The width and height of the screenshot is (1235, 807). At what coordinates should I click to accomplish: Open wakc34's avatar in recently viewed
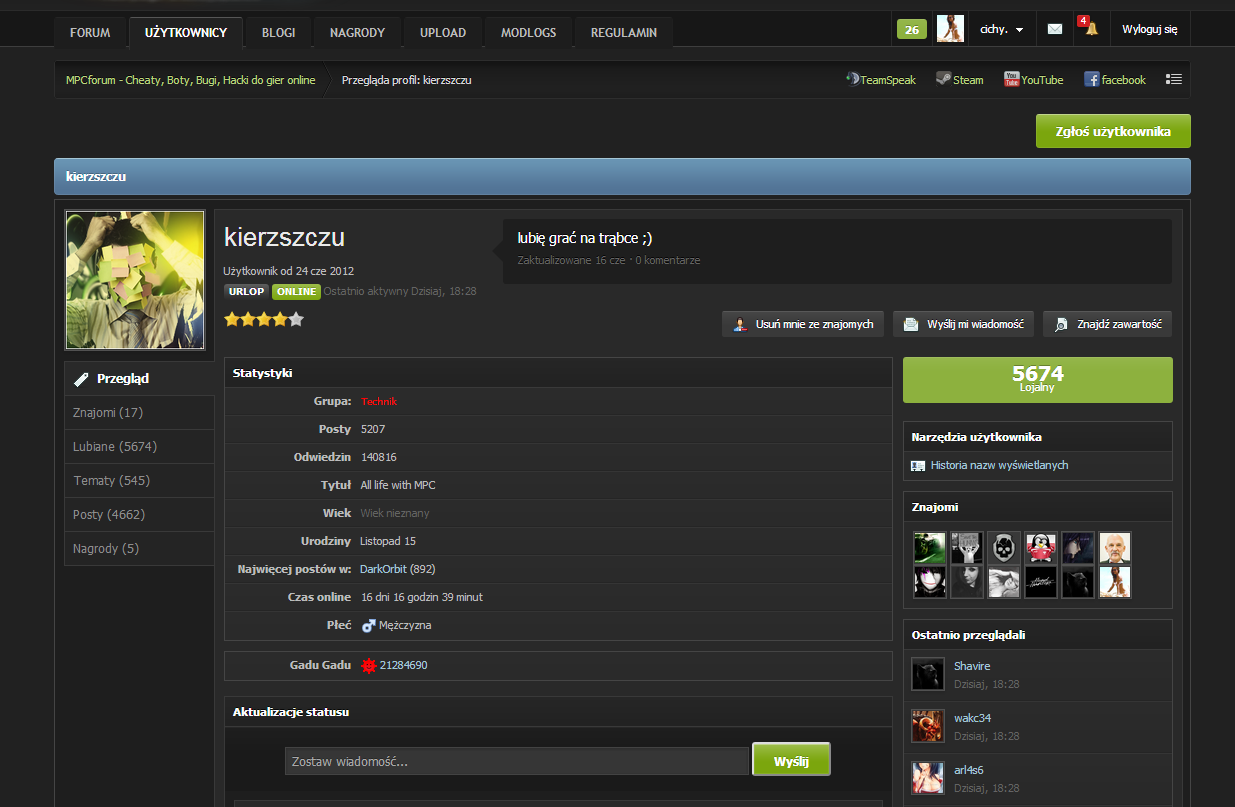coord(928,726)
